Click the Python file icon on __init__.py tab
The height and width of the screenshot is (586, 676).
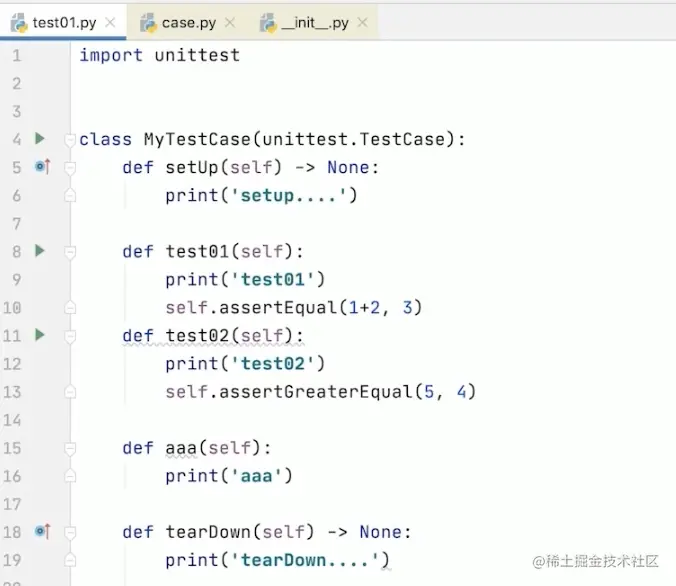(x=268, y=22)
